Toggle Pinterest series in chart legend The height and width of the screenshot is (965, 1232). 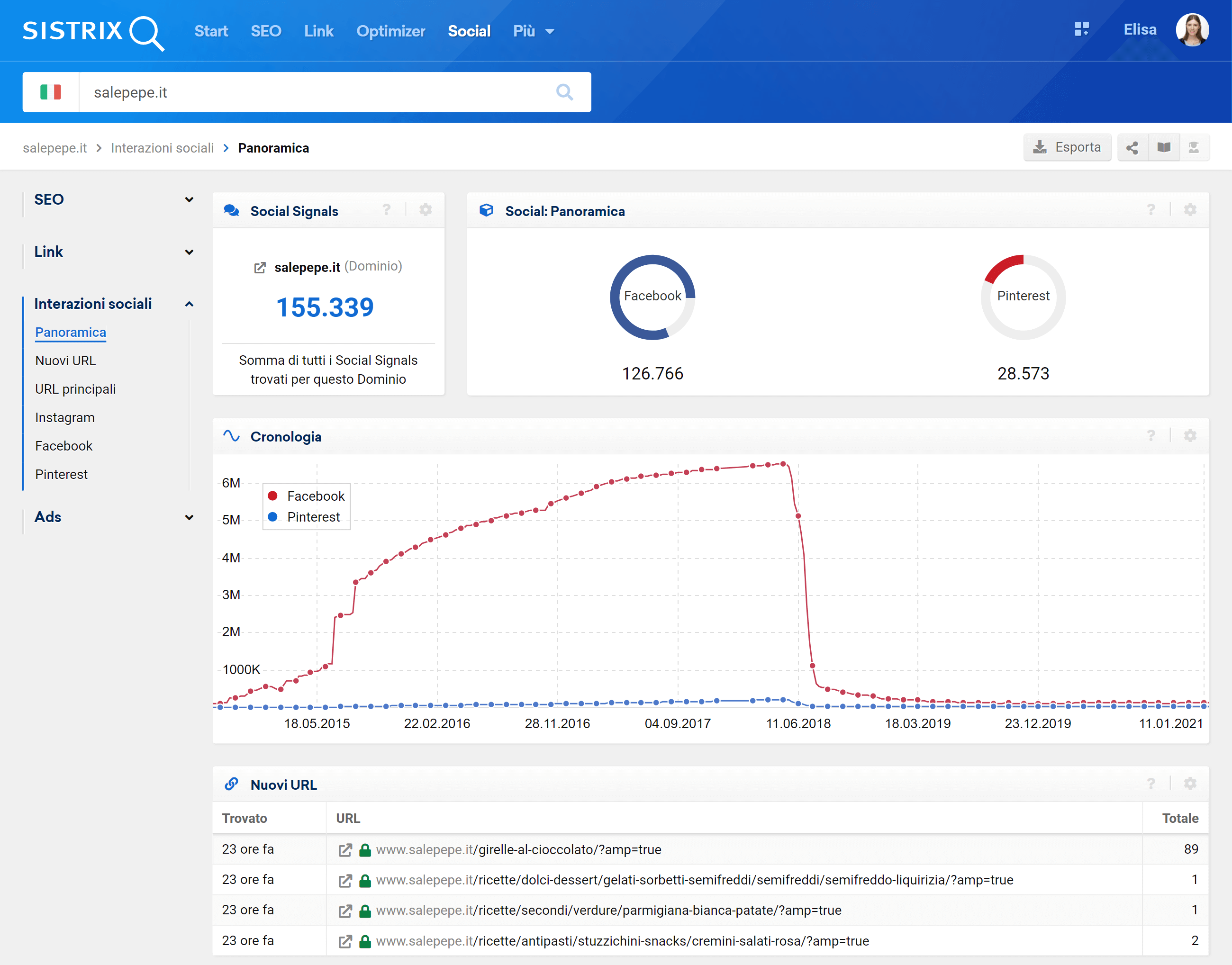pyautogui.click(x=304, y=517)
